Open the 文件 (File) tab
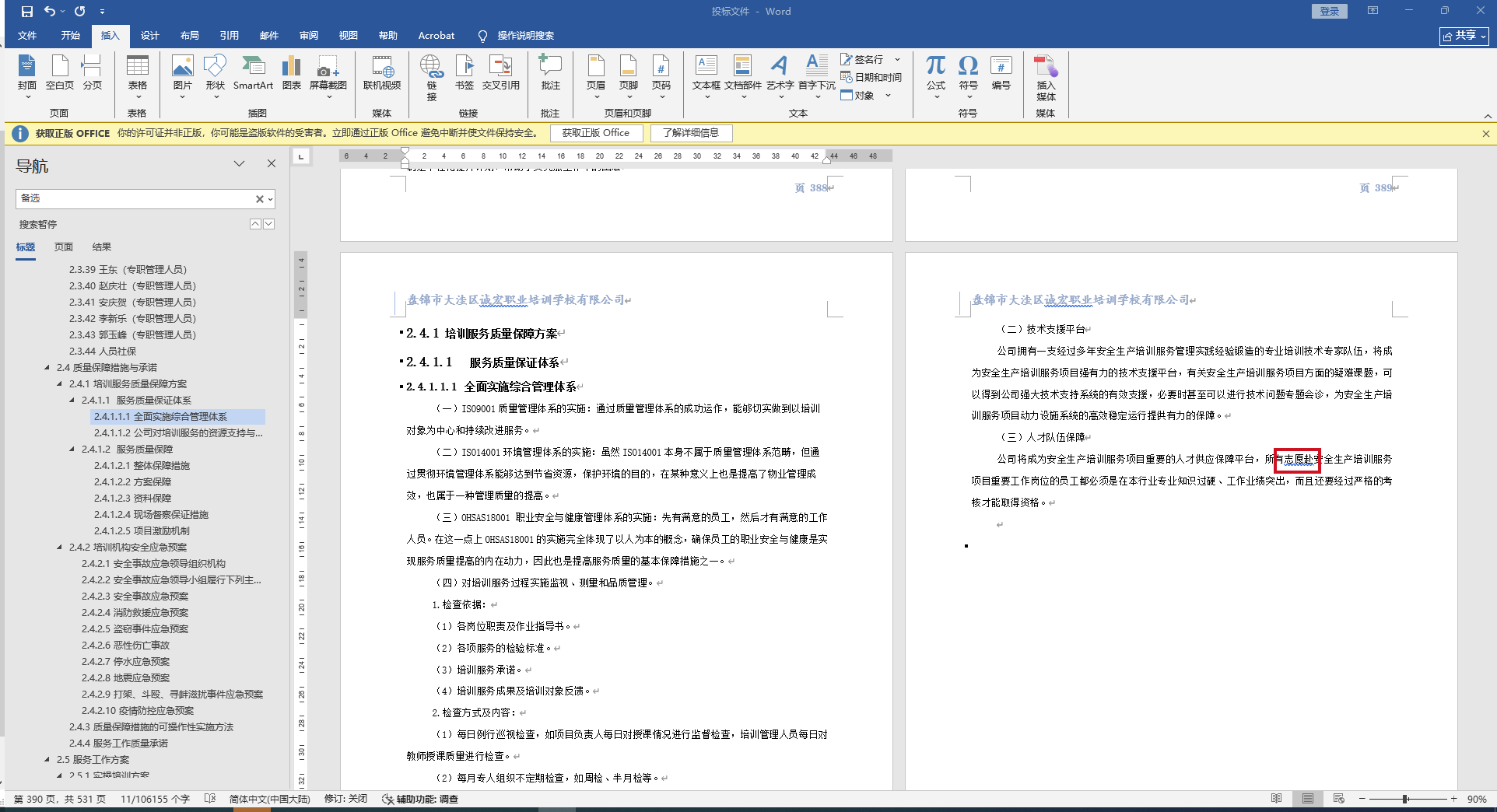This screenshot has height=812, width=1497. click(x=27, y=36)
